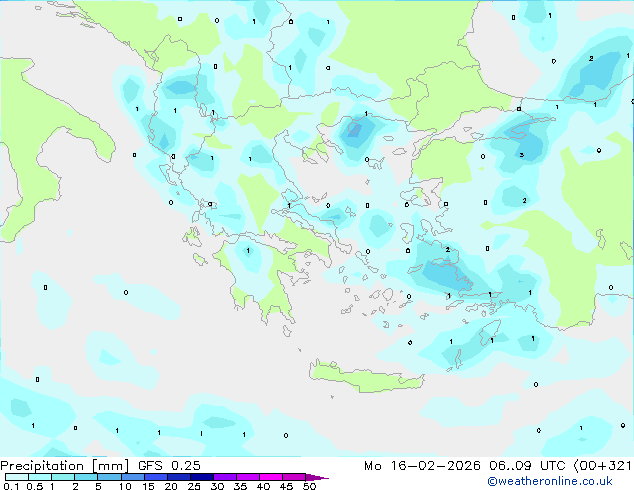This screenshot has width=634, height=490.
Task: Click the 1–2 mm legend color box
Action: pyautogui.click(x=63, y=477)
